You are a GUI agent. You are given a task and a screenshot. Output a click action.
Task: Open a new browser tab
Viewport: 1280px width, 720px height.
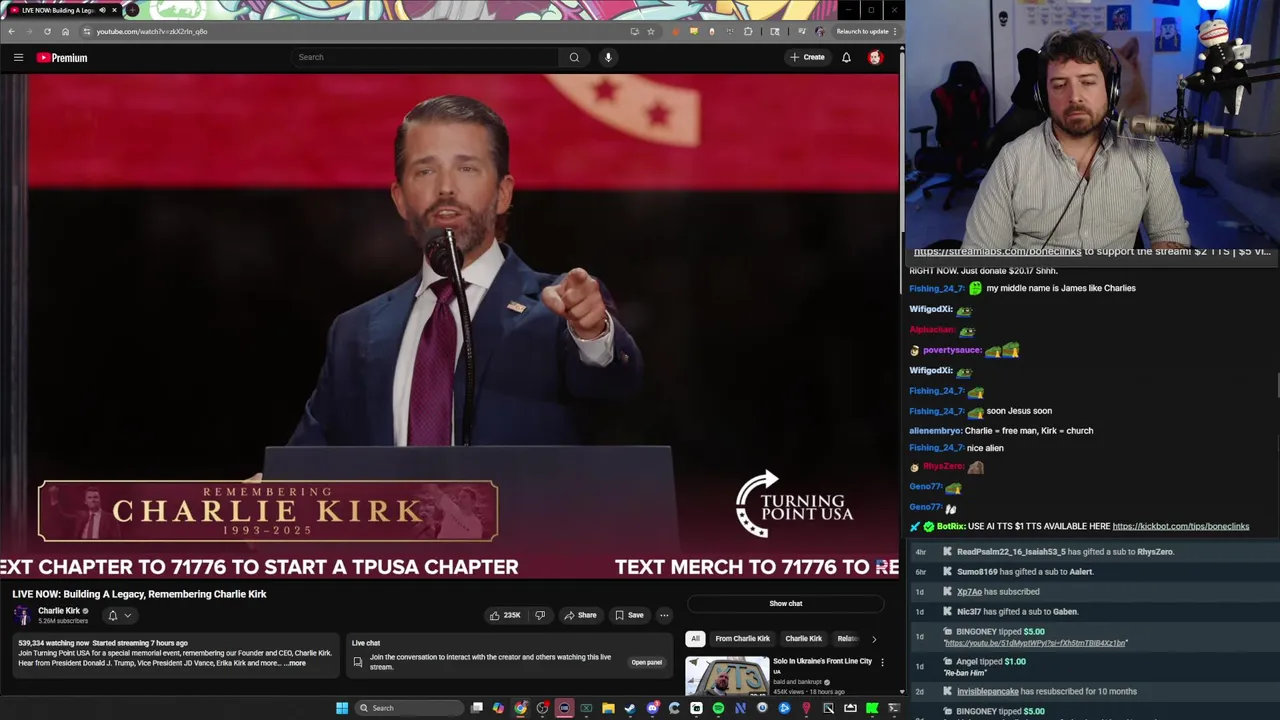(132, 10)
